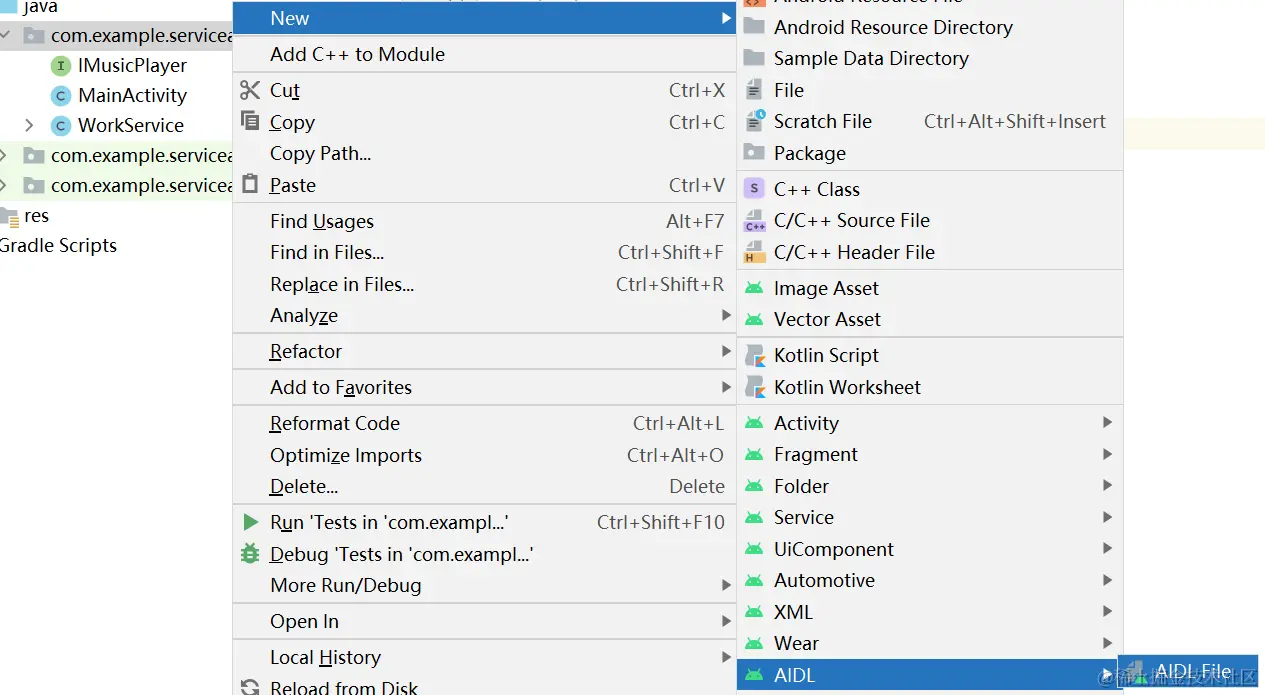Screen dimensions: 1265x695
Task: Select XML in the New submenu
Action: [930, 612]
